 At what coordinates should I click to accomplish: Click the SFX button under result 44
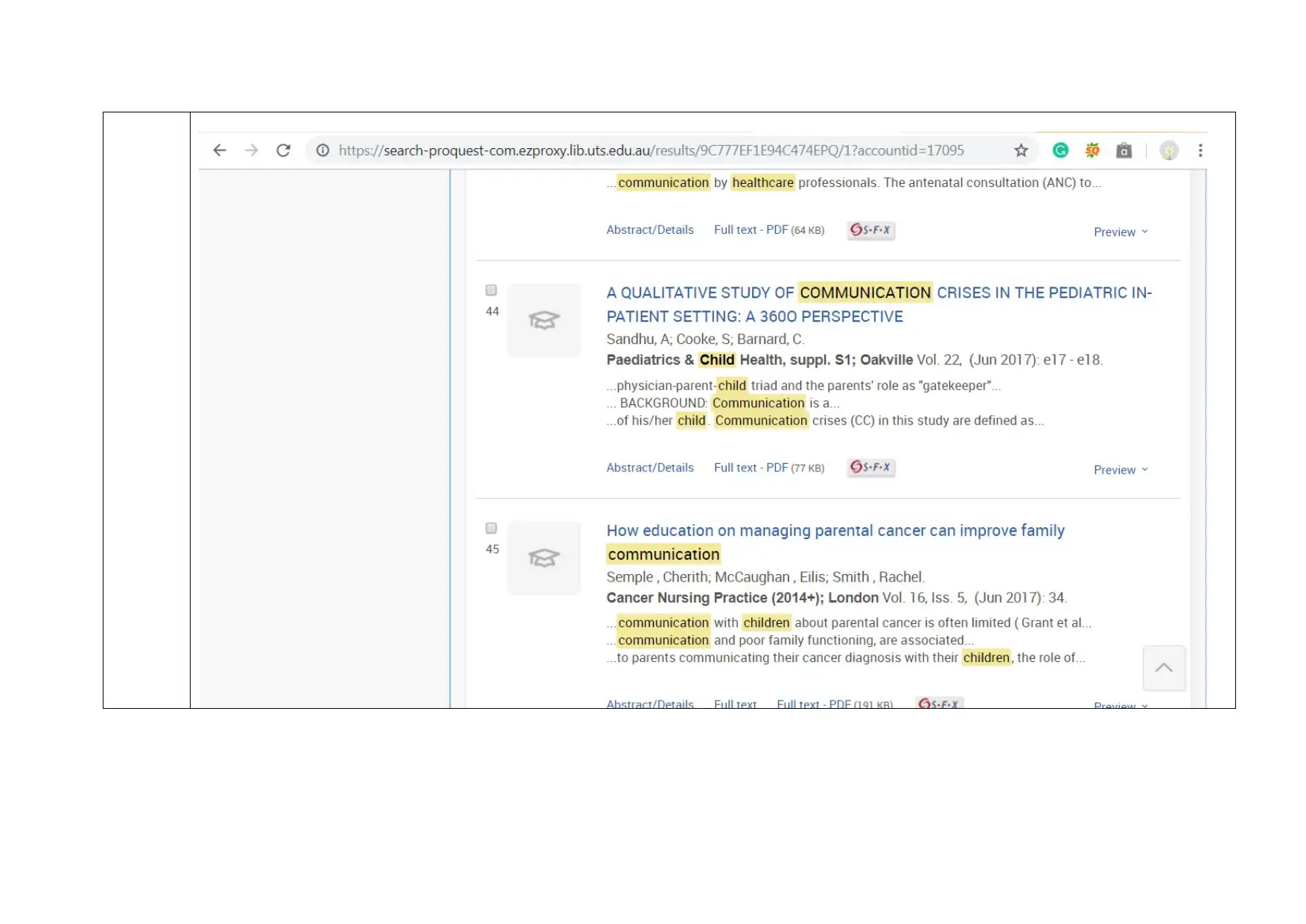(870, 468)
